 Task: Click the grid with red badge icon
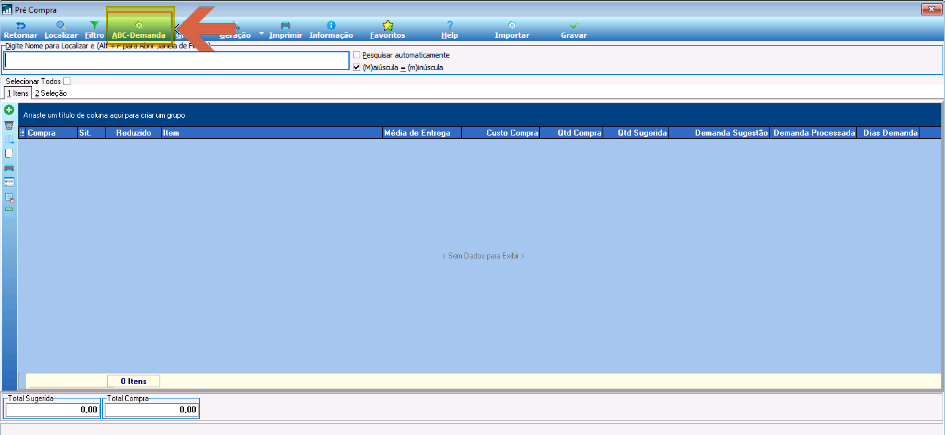coord(9,196)
